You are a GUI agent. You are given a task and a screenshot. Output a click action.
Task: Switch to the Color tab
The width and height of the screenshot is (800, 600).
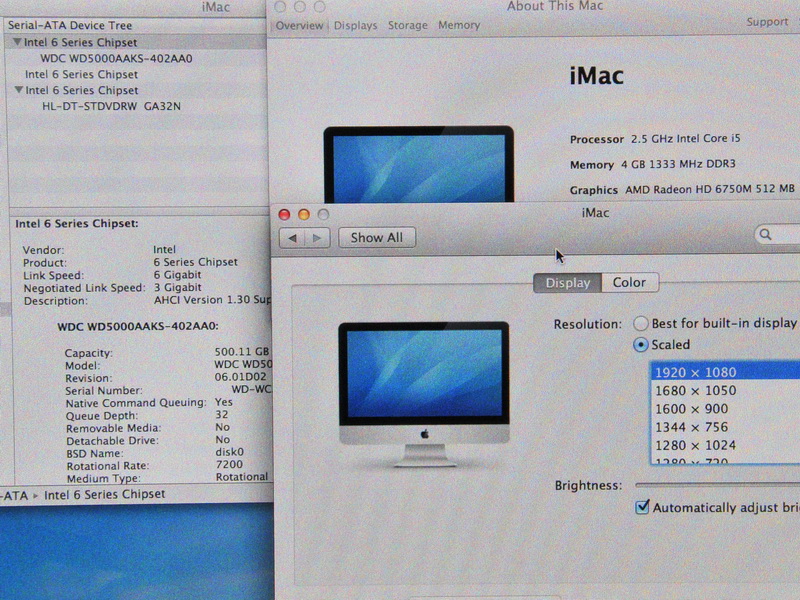click(x=629, y=283)
